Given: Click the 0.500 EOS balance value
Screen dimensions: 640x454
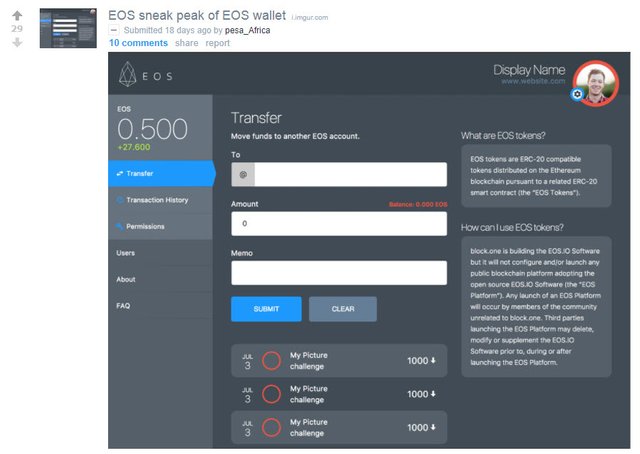Looking at the screenshot, I should (152, 129).
